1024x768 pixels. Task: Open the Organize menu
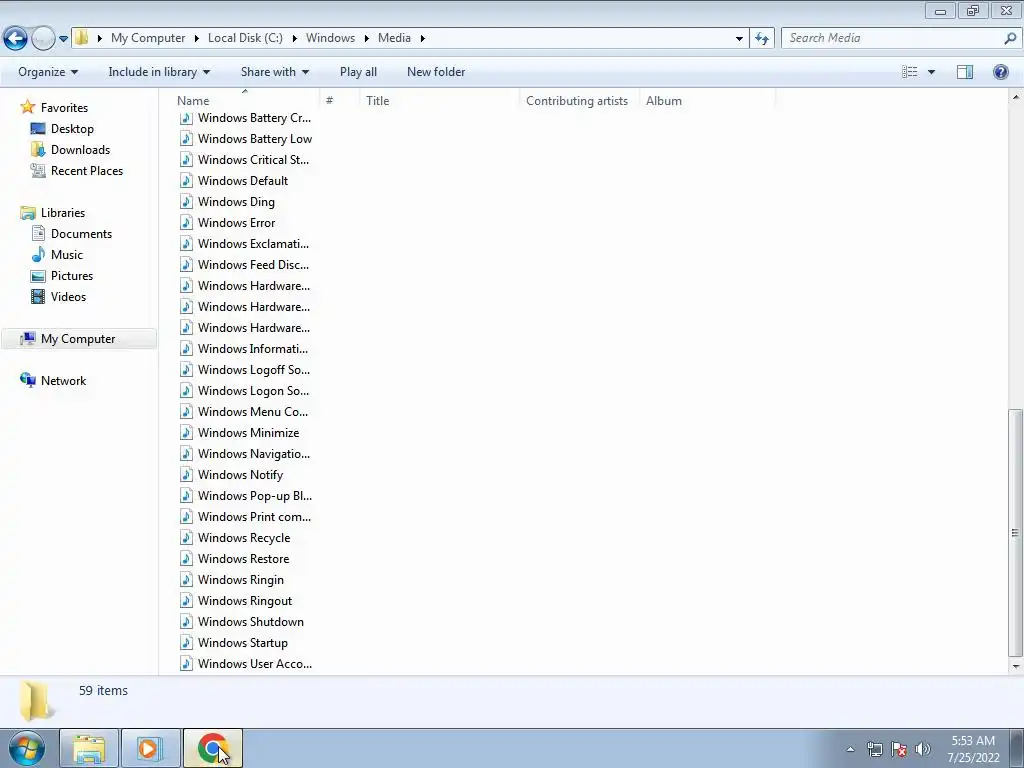click(48, 72)
